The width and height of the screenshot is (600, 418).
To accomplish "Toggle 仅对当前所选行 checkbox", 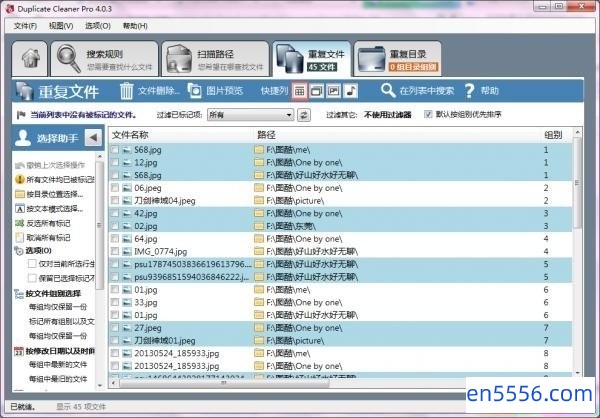I will click(32, 264).
